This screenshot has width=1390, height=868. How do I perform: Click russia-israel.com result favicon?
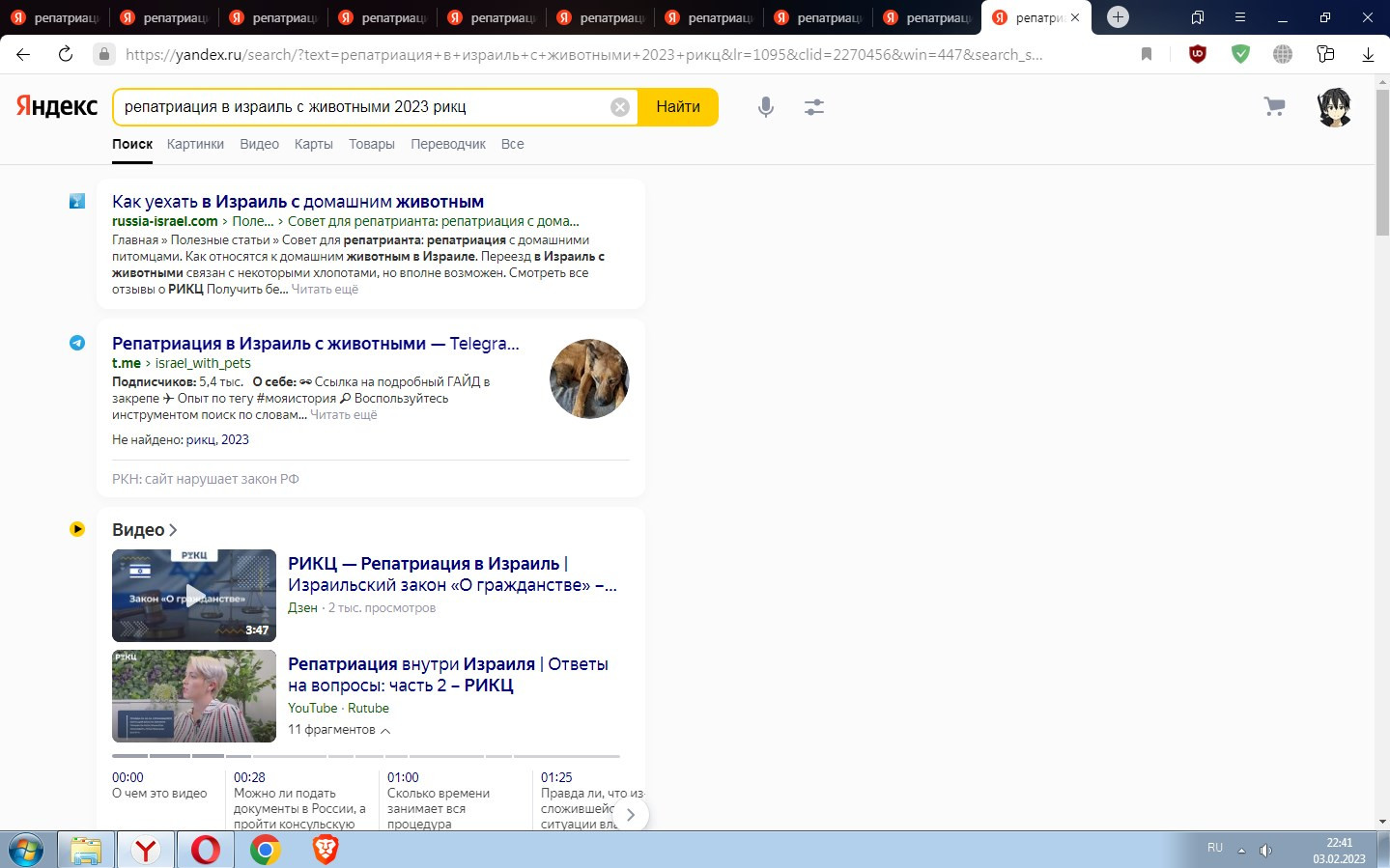point(77,201)
